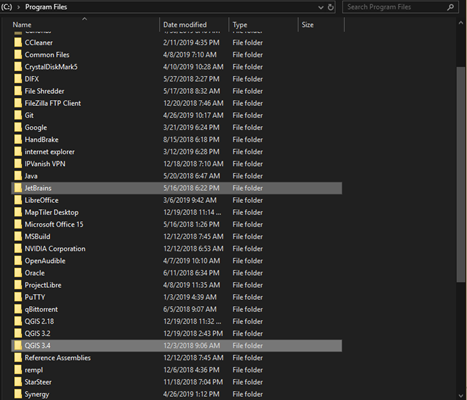
Task: Select the ProjectLibre folder icon
Action: click(18, 285)
